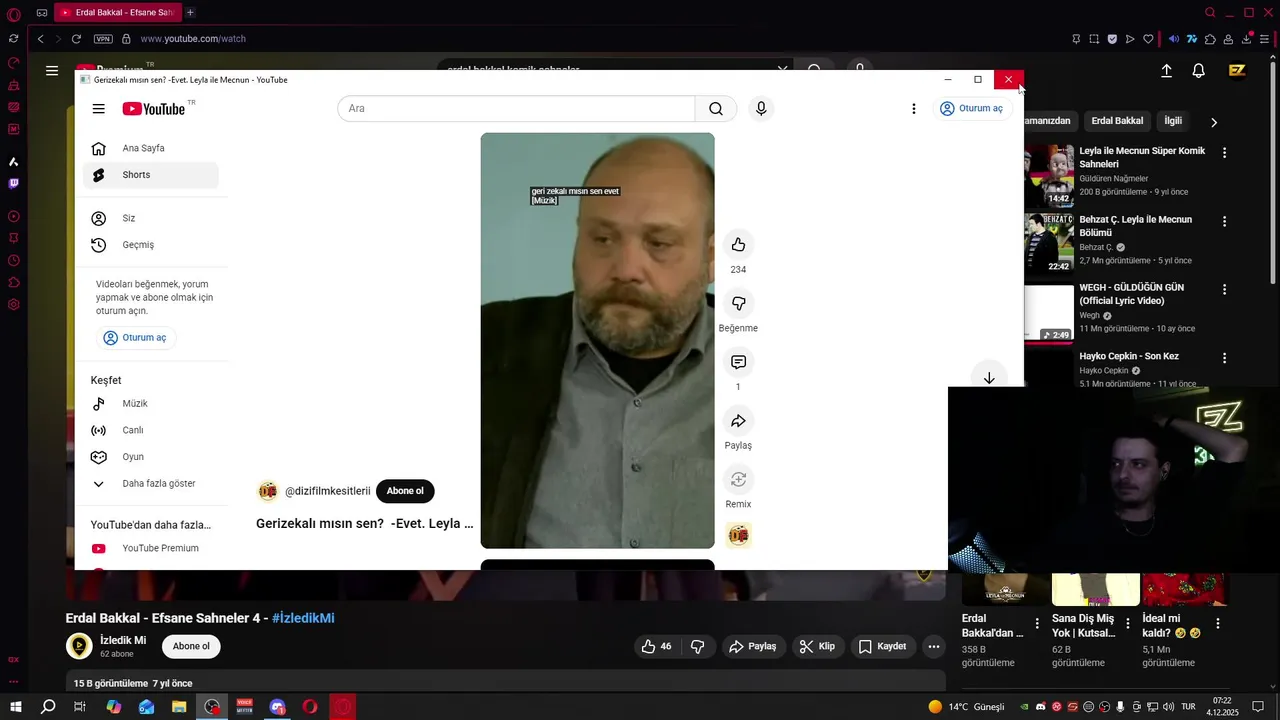Share the short via Paylaş icon
The image size is (1280, 720).
[738, 421]
